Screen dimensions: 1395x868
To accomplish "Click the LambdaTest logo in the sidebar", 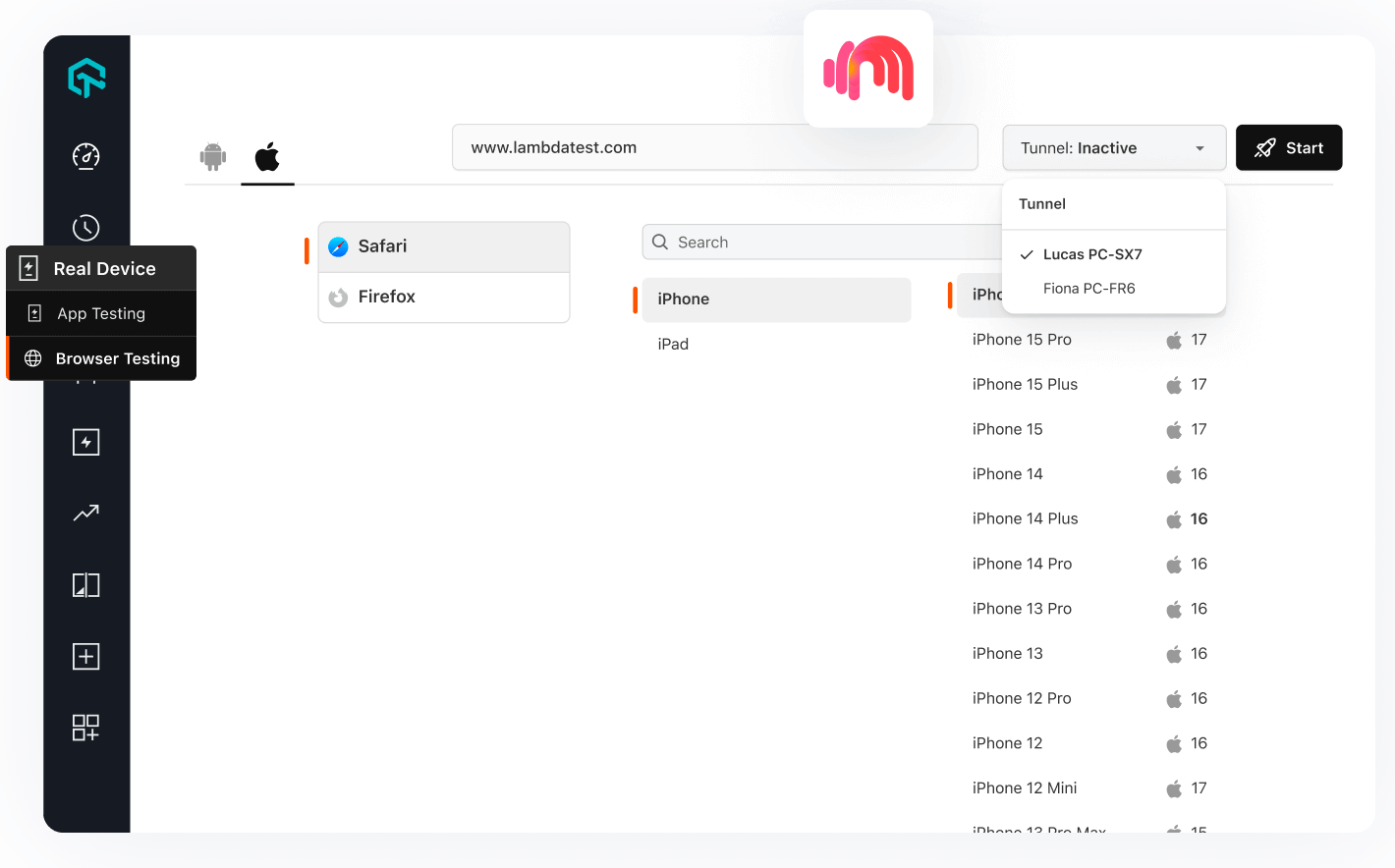I will click(85, 77).
